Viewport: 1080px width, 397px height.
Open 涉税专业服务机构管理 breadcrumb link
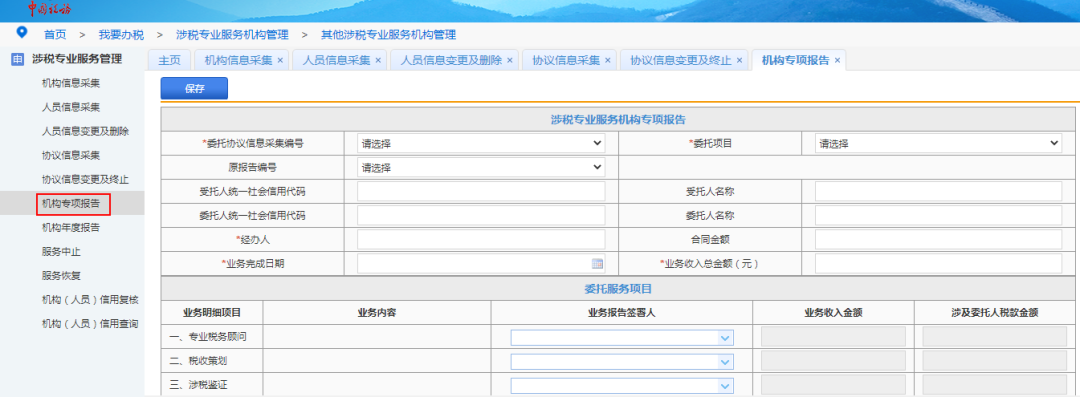[x=232, y=34]
